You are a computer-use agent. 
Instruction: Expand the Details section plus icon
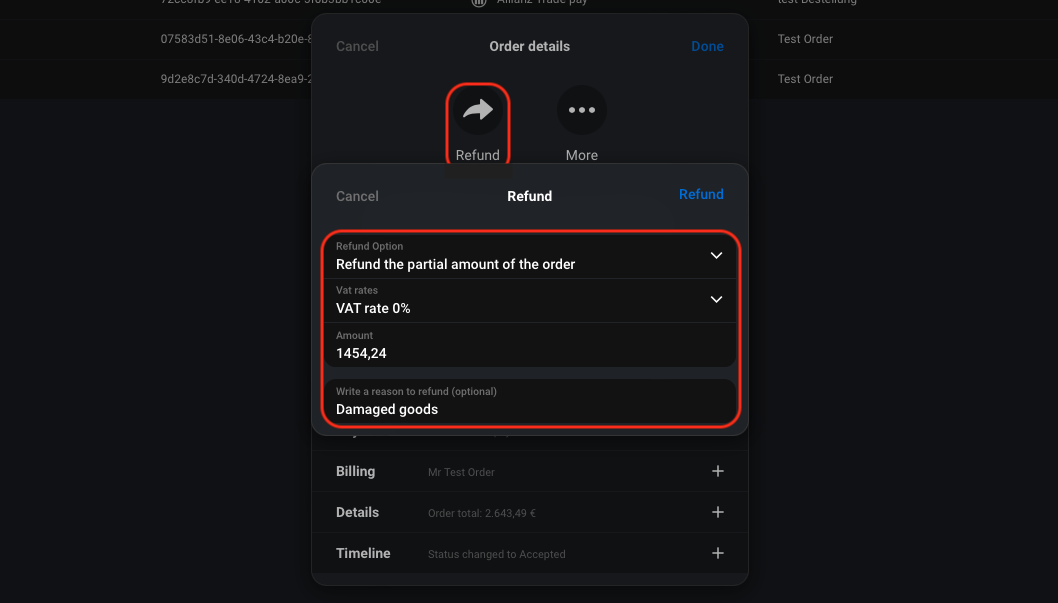pos(717,513)
